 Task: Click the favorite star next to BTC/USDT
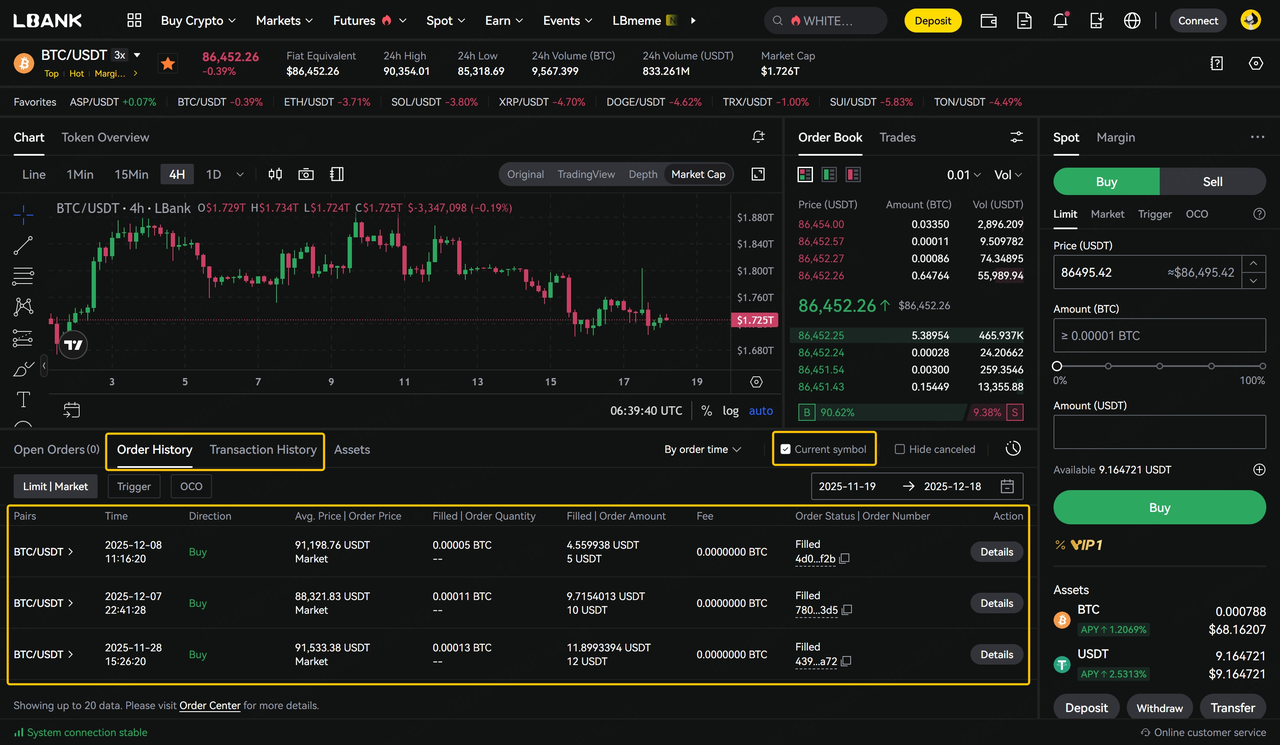(168, 63)
